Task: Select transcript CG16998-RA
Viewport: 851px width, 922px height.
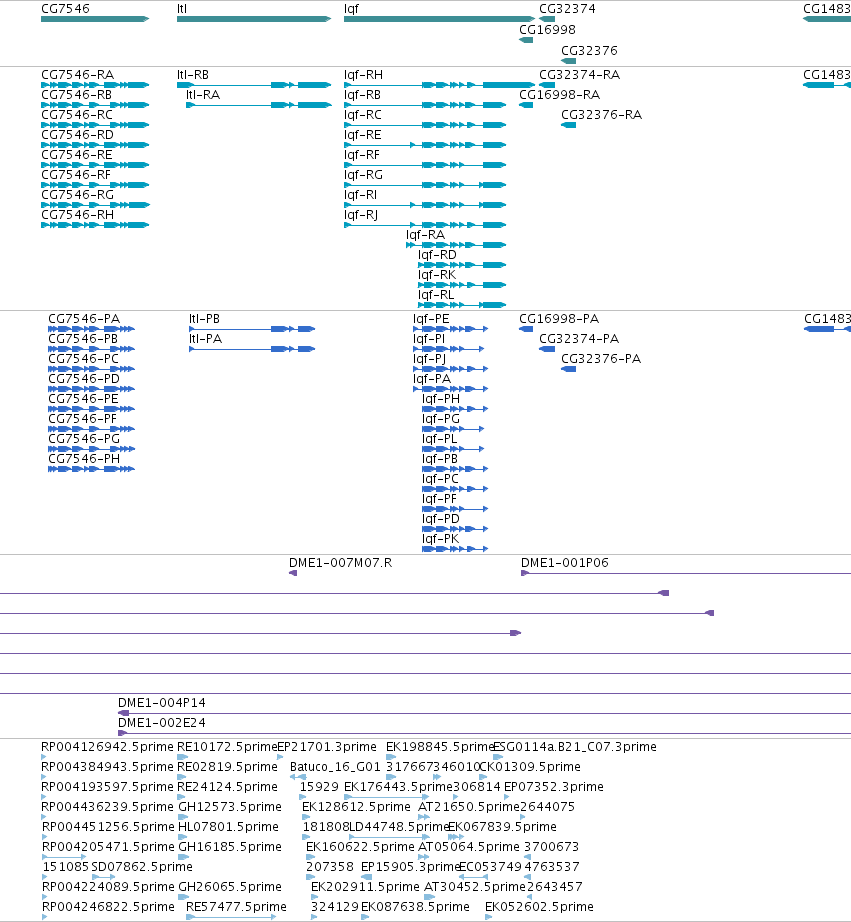Action: pyautogui.click(x=559, y=95)
